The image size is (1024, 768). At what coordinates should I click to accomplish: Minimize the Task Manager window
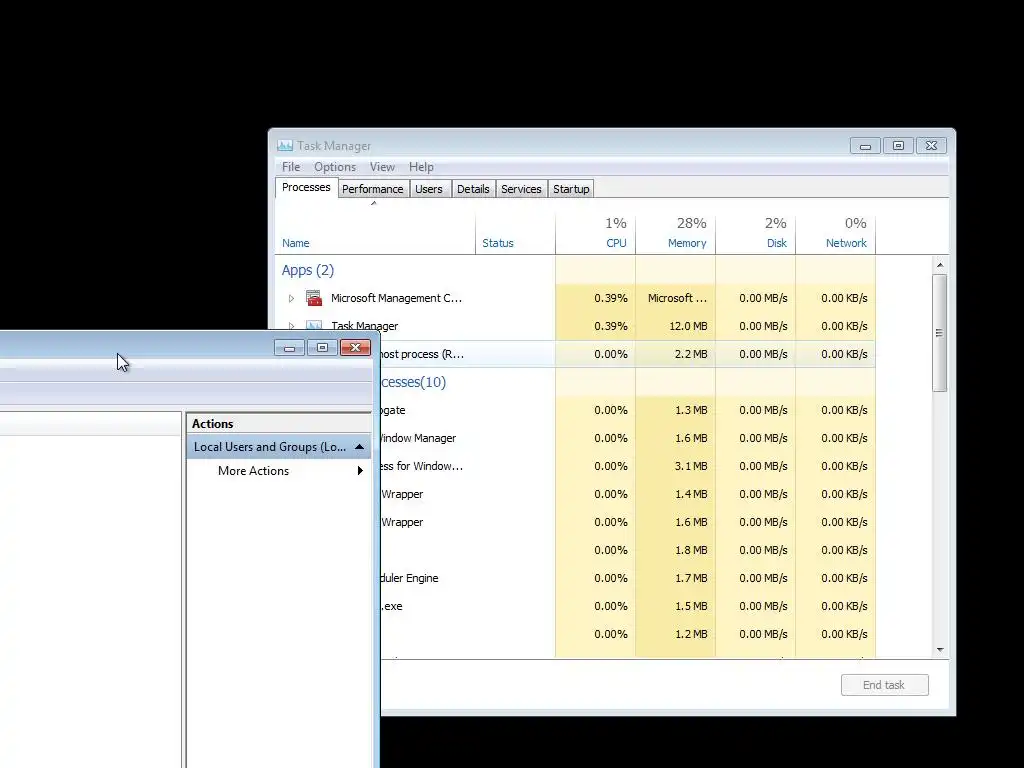(865, 146)
